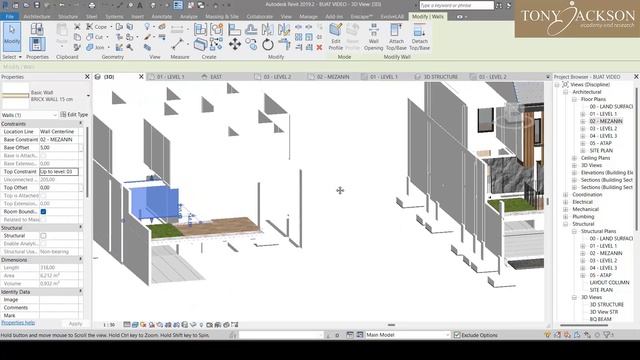Click the Cope geometry tool
Screen dimensions: 640x360
[96, 27]
